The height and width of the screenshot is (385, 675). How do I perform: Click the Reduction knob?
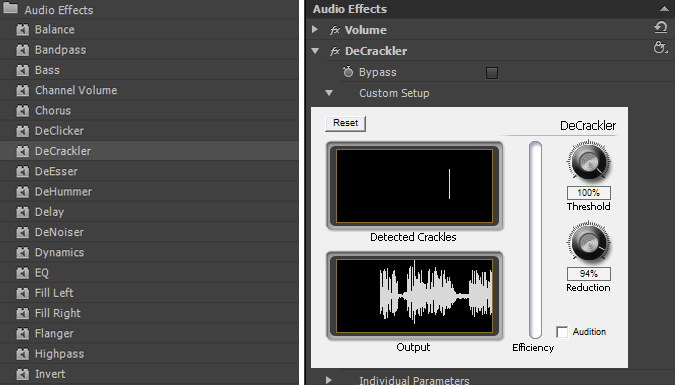588,242
